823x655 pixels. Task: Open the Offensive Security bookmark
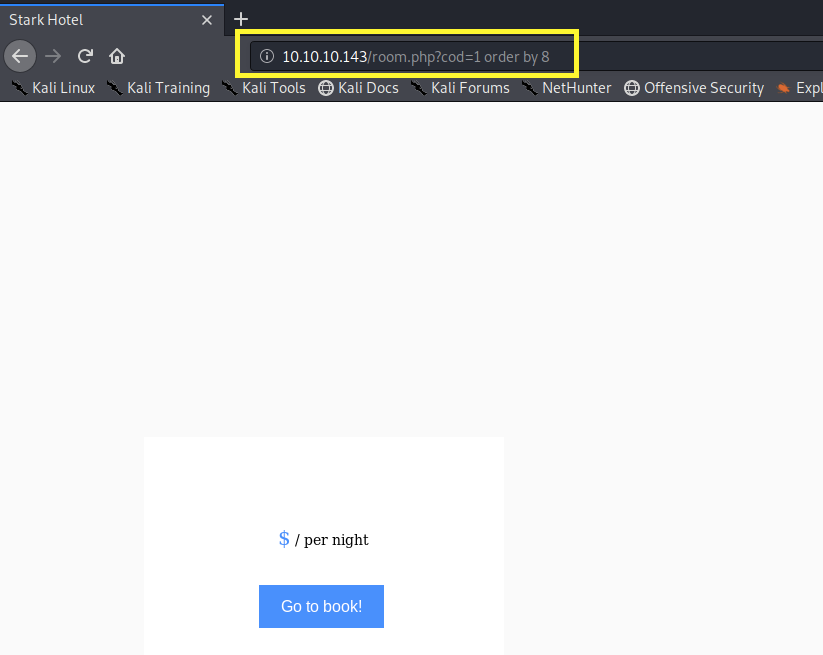click(x=694, y=88)
